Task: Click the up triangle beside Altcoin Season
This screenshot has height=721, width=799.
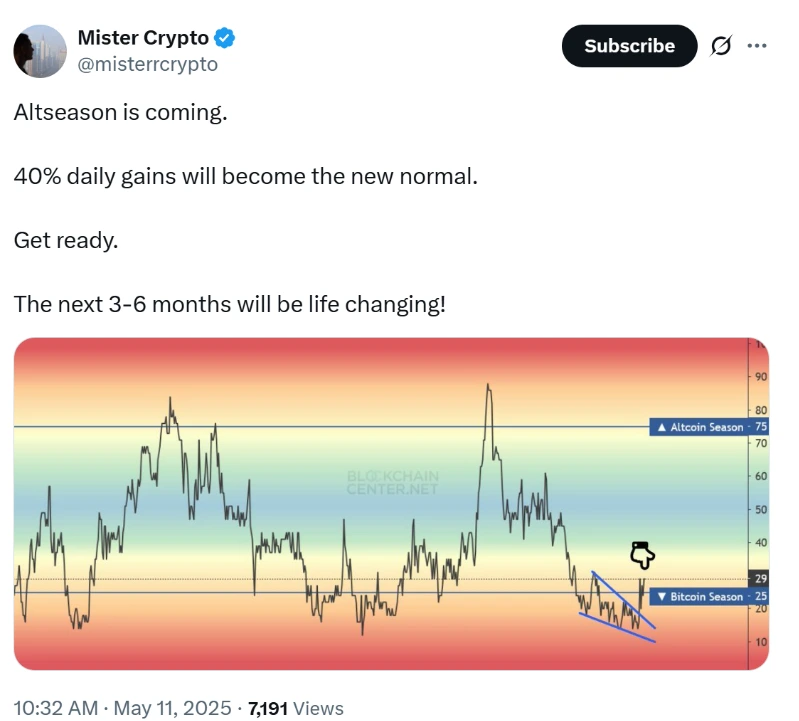Action: pos(661,427)
